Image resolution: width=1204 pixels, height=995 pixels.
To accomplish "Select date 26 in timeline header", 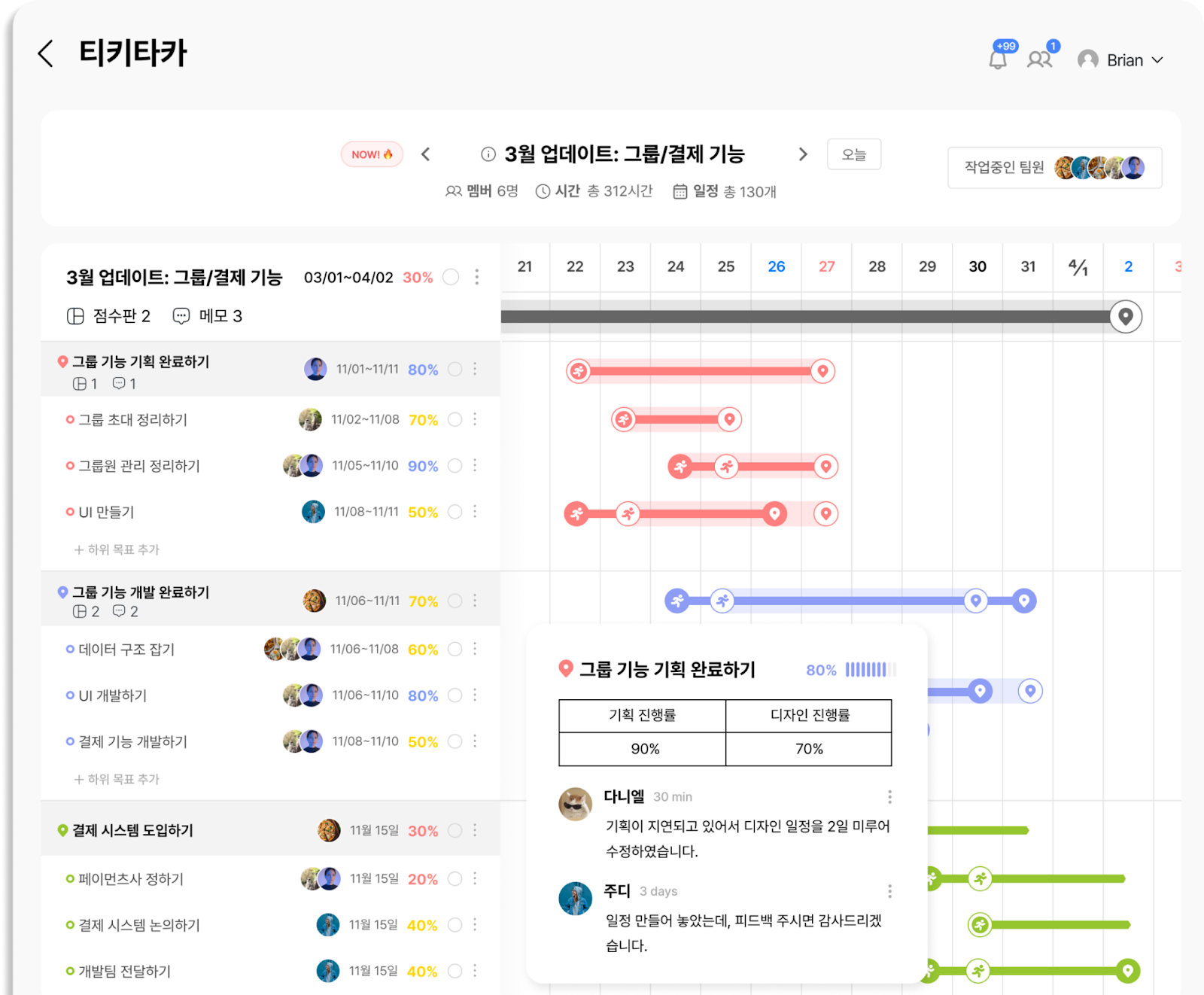I will (777, 266).
